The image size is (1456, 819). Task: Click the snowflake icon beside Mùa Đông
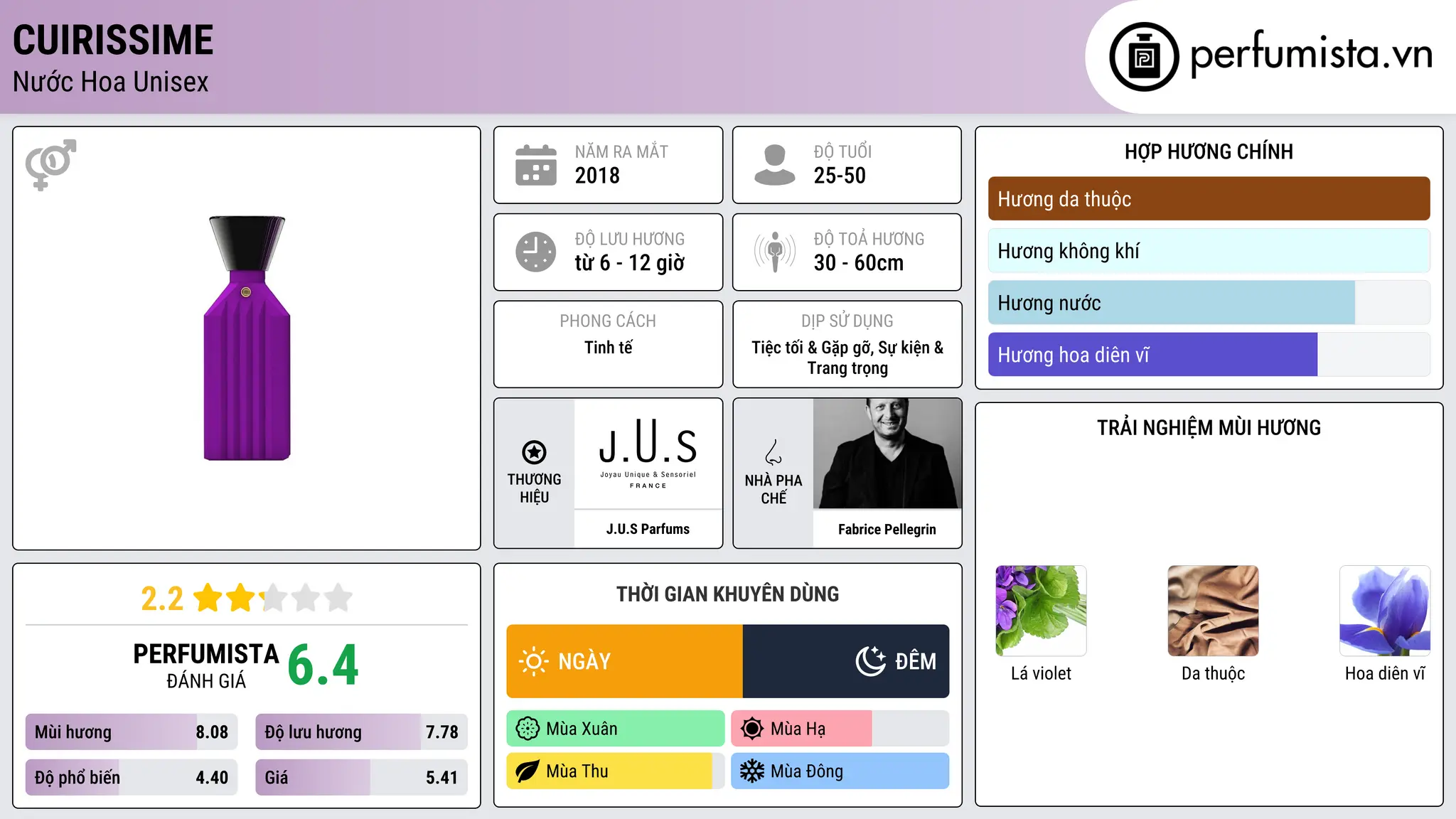click(752, 771)
